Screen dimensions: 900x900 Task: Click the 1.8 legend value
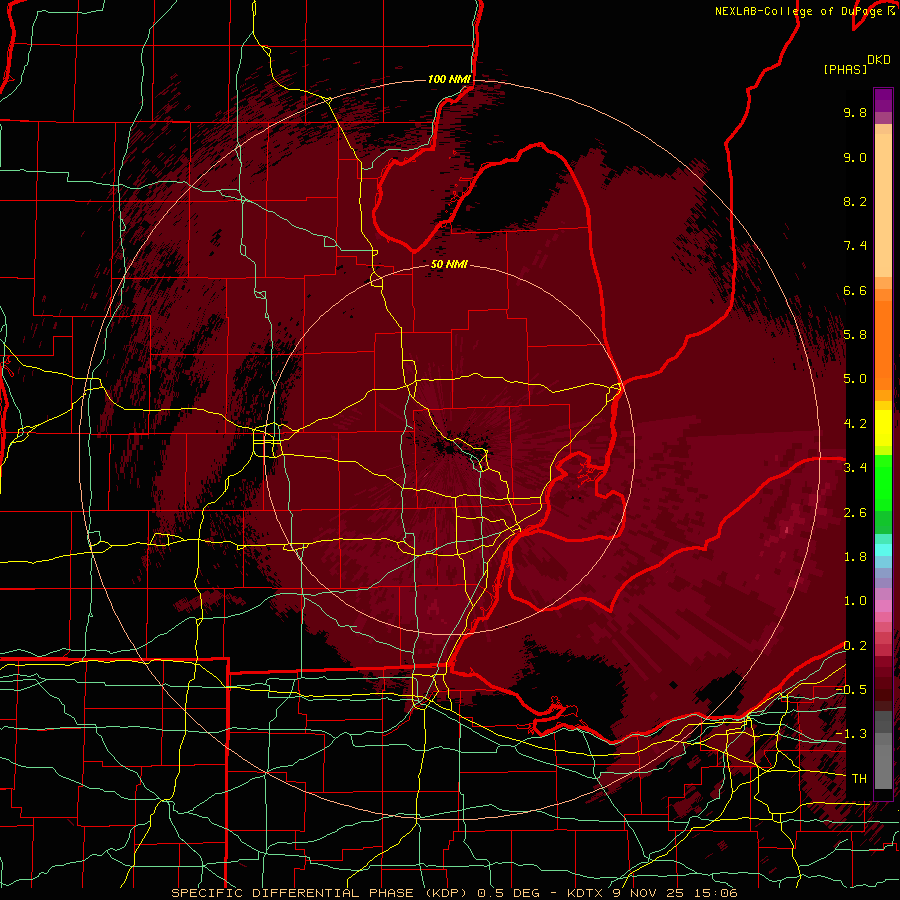pos(855,557)
